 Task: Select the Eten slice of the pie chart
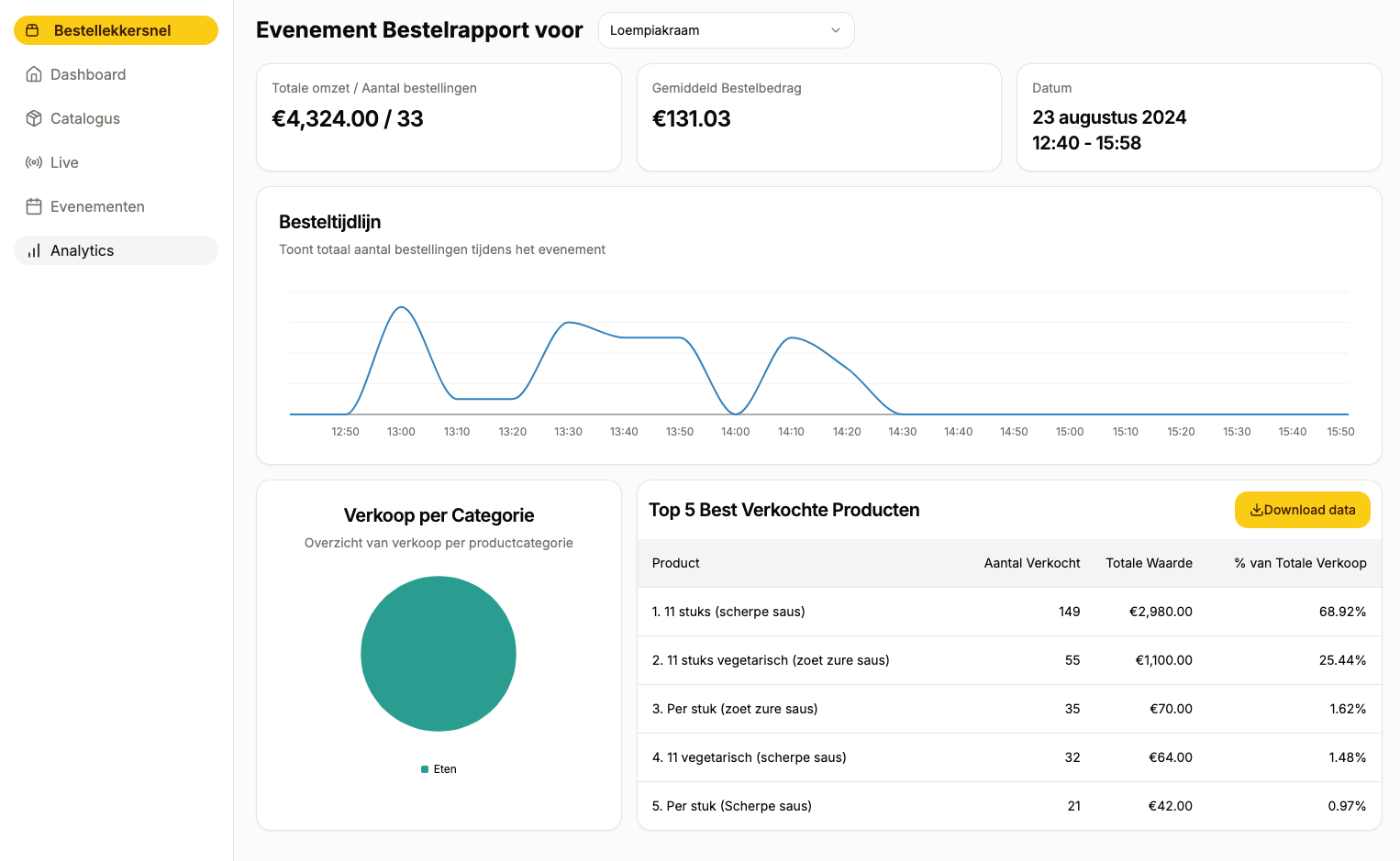click(439, 654)
